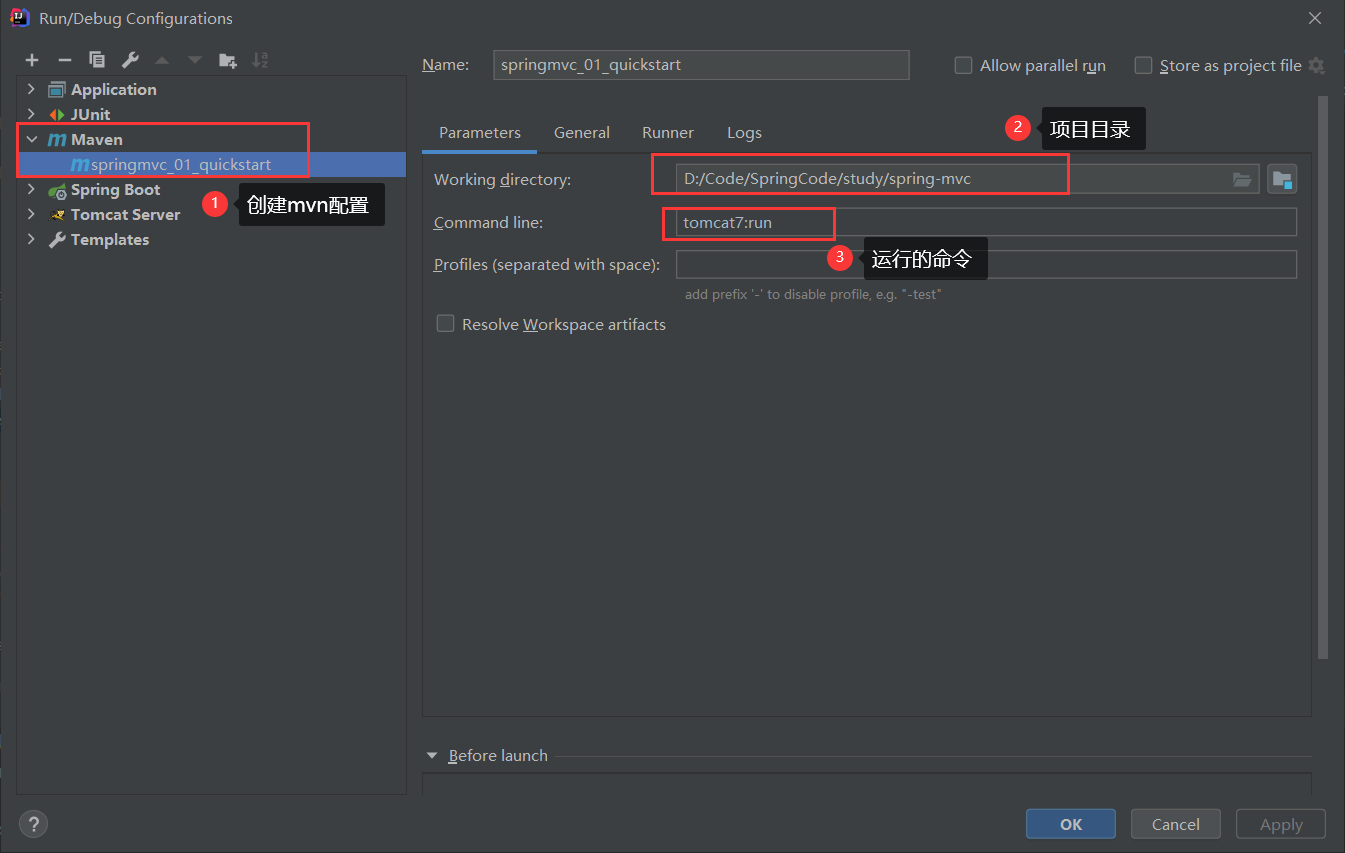The height and width of the screenshot is (853, 1345).
Task: Click the Spring Boot leaf icon
Action: pyautogui.click(x=57, y=190)
